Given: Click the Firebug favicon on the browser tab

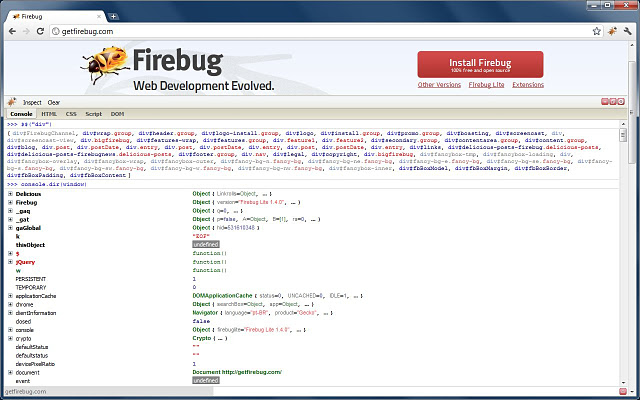Looking at the screenshot, I should 16,17.
